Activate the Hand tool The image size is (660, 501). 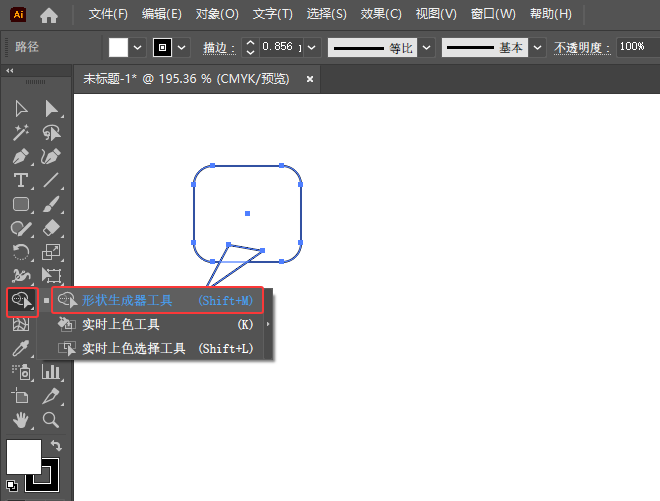point(21,420)
